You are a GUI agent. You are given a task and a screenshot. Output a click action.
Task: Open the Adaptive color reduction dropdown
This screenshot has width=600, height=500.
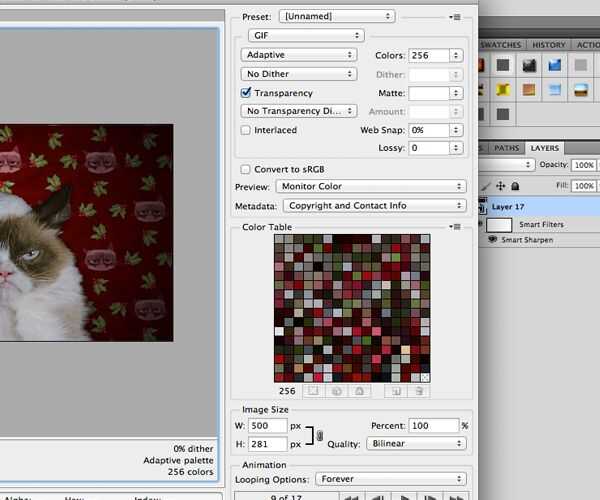click(x=299, y=55)
